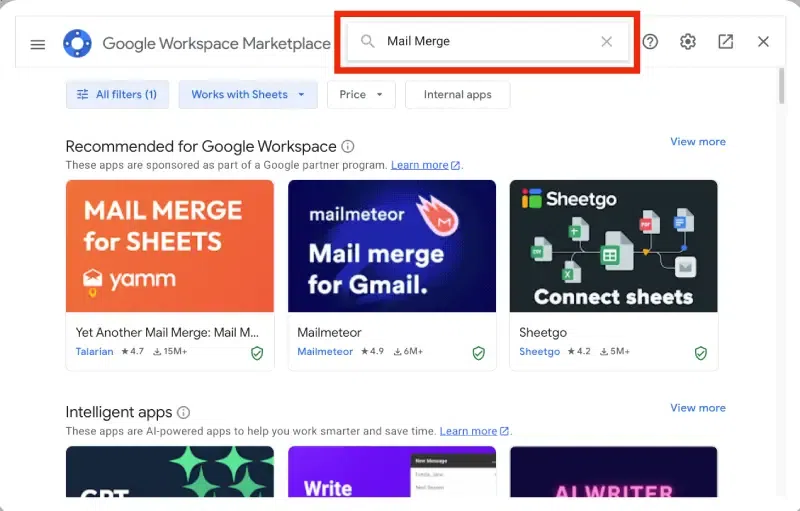Expand the Works with Sheets dropdown
Viewport: 800px width, 511px height.
pos(248,95)
